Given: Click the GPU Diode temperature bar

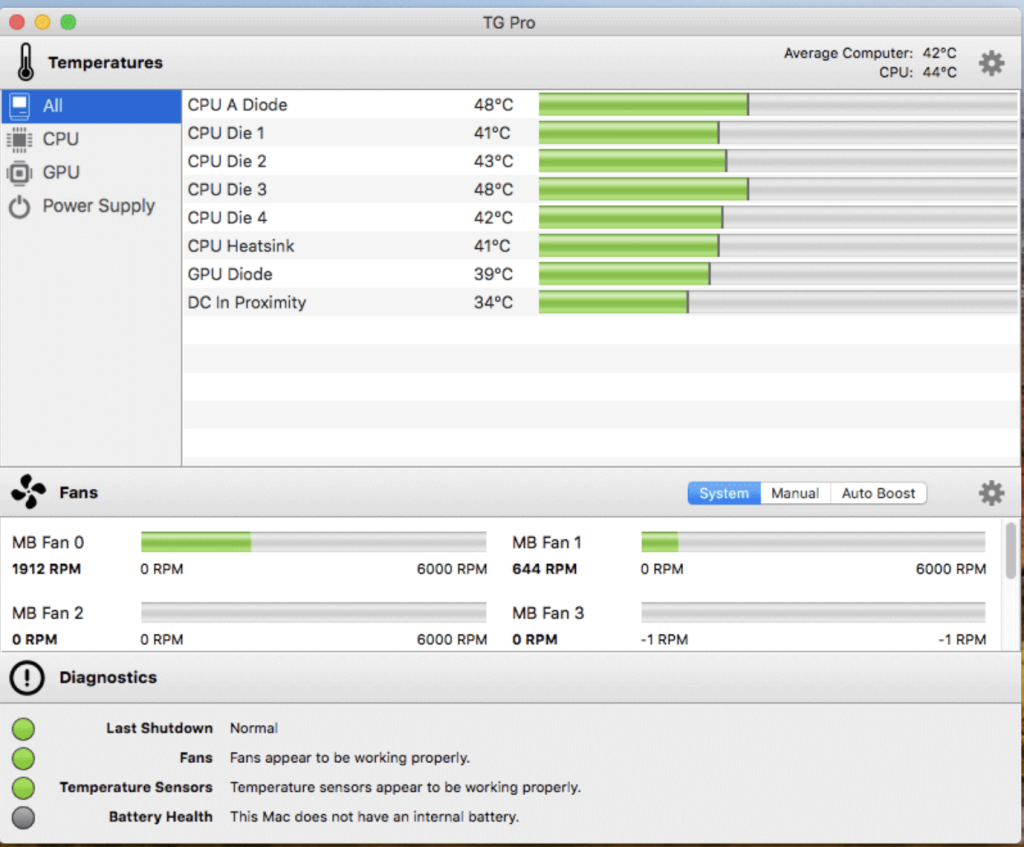Looking at the screenshot, I should (778, 274).
